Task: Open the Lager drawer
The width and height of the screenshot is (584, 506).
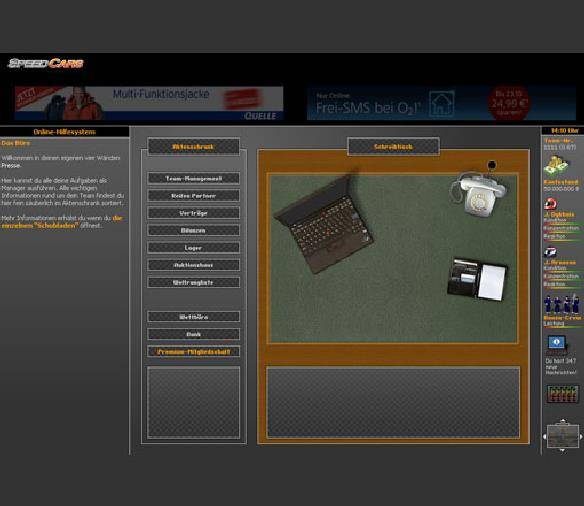Action: pyautogui.click(x=193, y=248)
